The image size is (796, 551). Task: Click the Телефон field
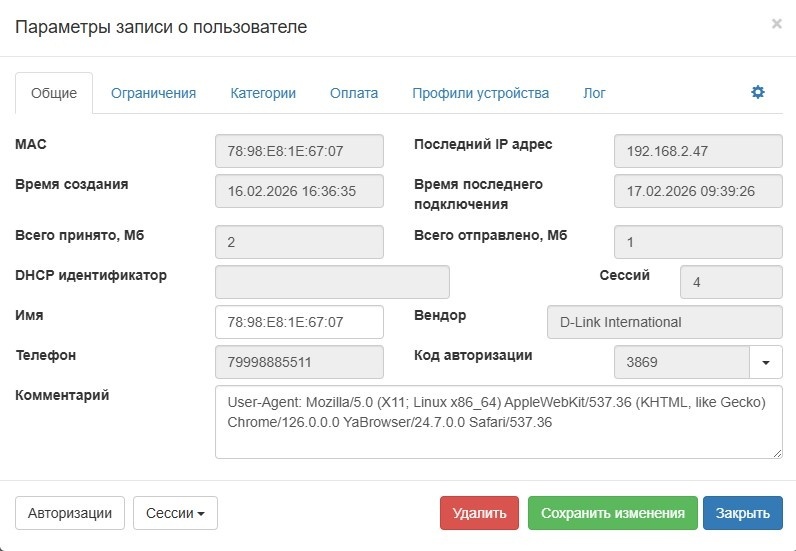point(299,362)
